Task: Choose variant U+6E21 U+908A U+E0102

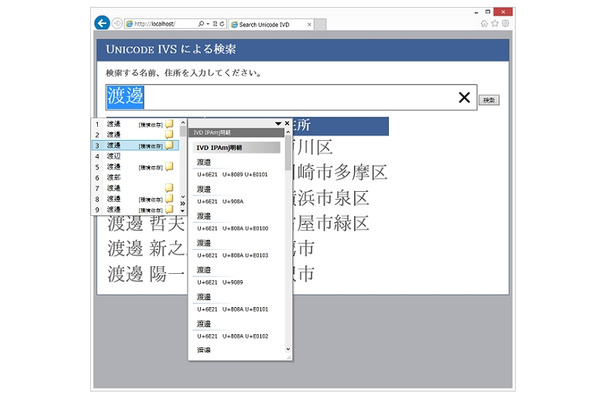Action: pos(237,330)
